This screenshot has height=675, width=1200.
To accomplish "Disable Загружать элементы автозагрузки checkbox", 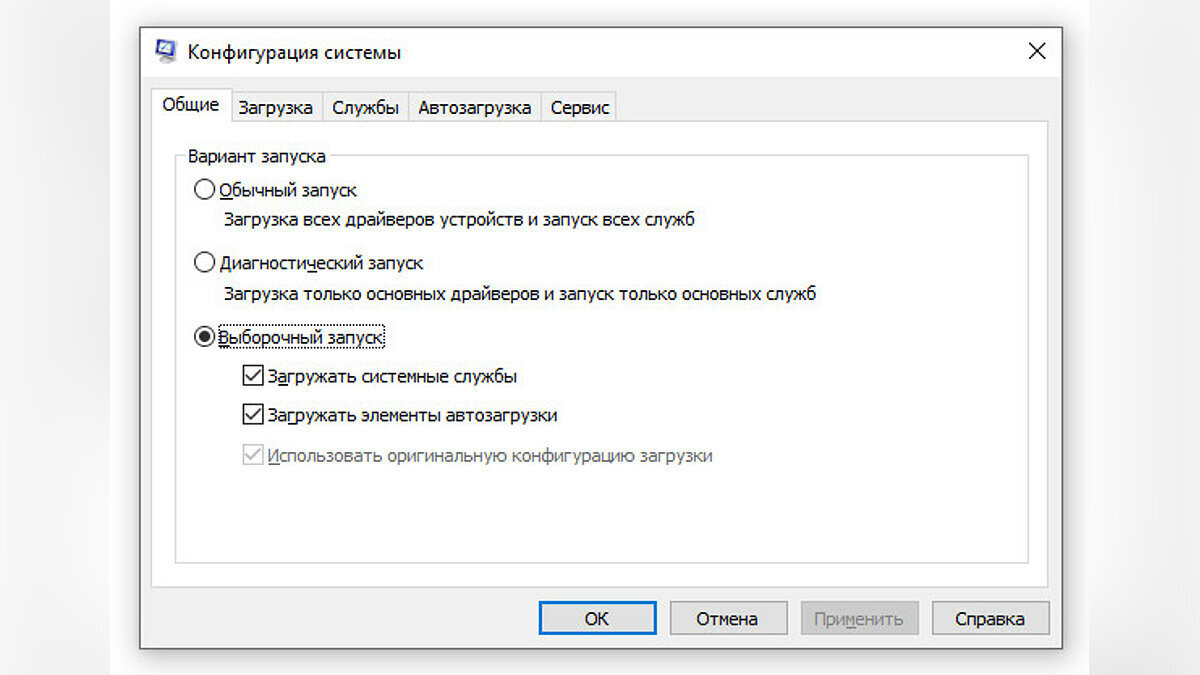I will point(252,414).
